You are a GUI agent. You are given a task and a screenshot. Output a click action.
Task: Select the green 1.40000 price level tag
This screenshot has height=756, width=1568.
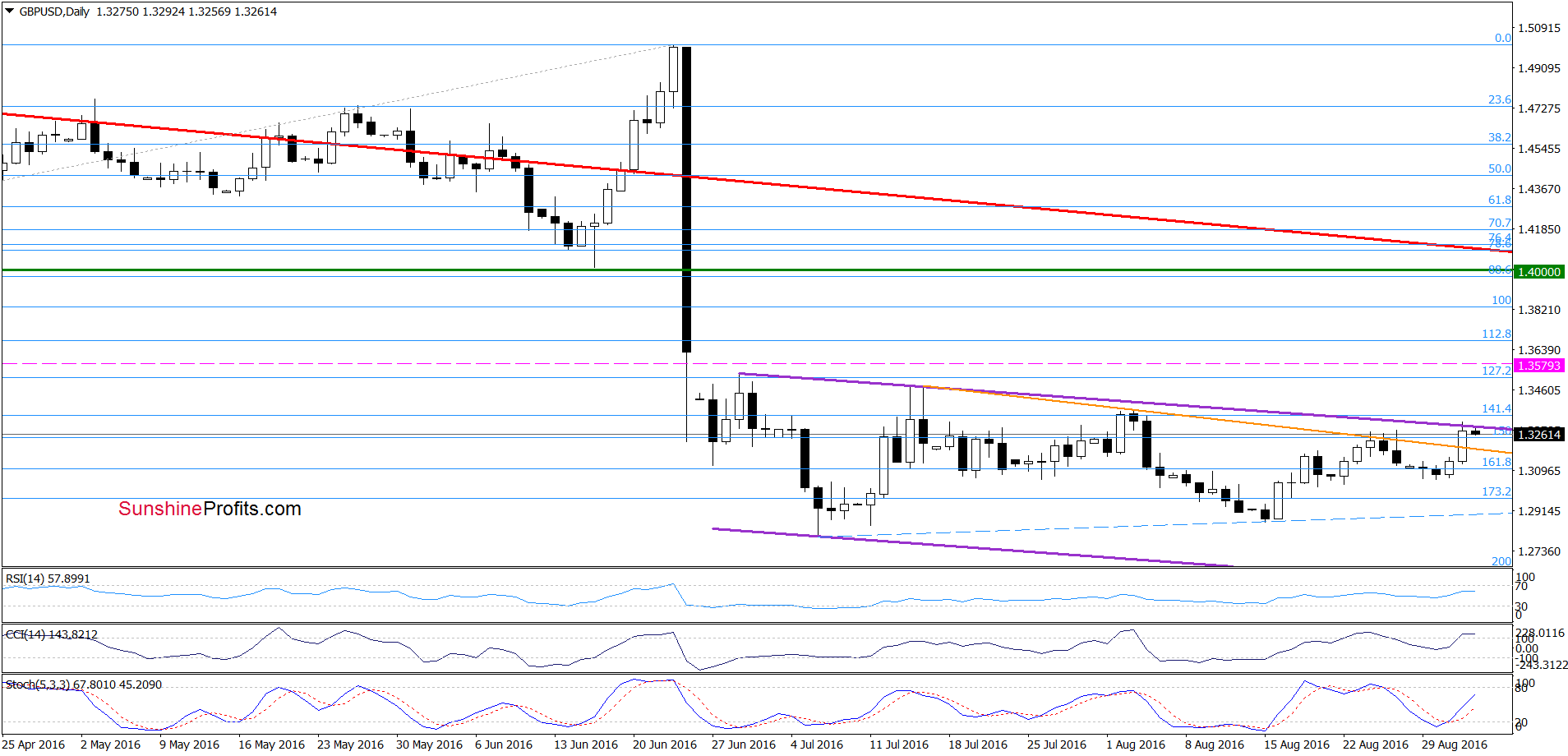tap(1539, 272)
